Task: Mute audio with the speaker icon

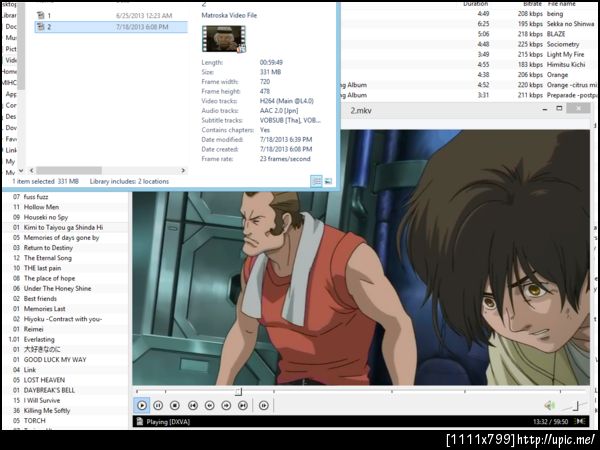Action: 549,405
